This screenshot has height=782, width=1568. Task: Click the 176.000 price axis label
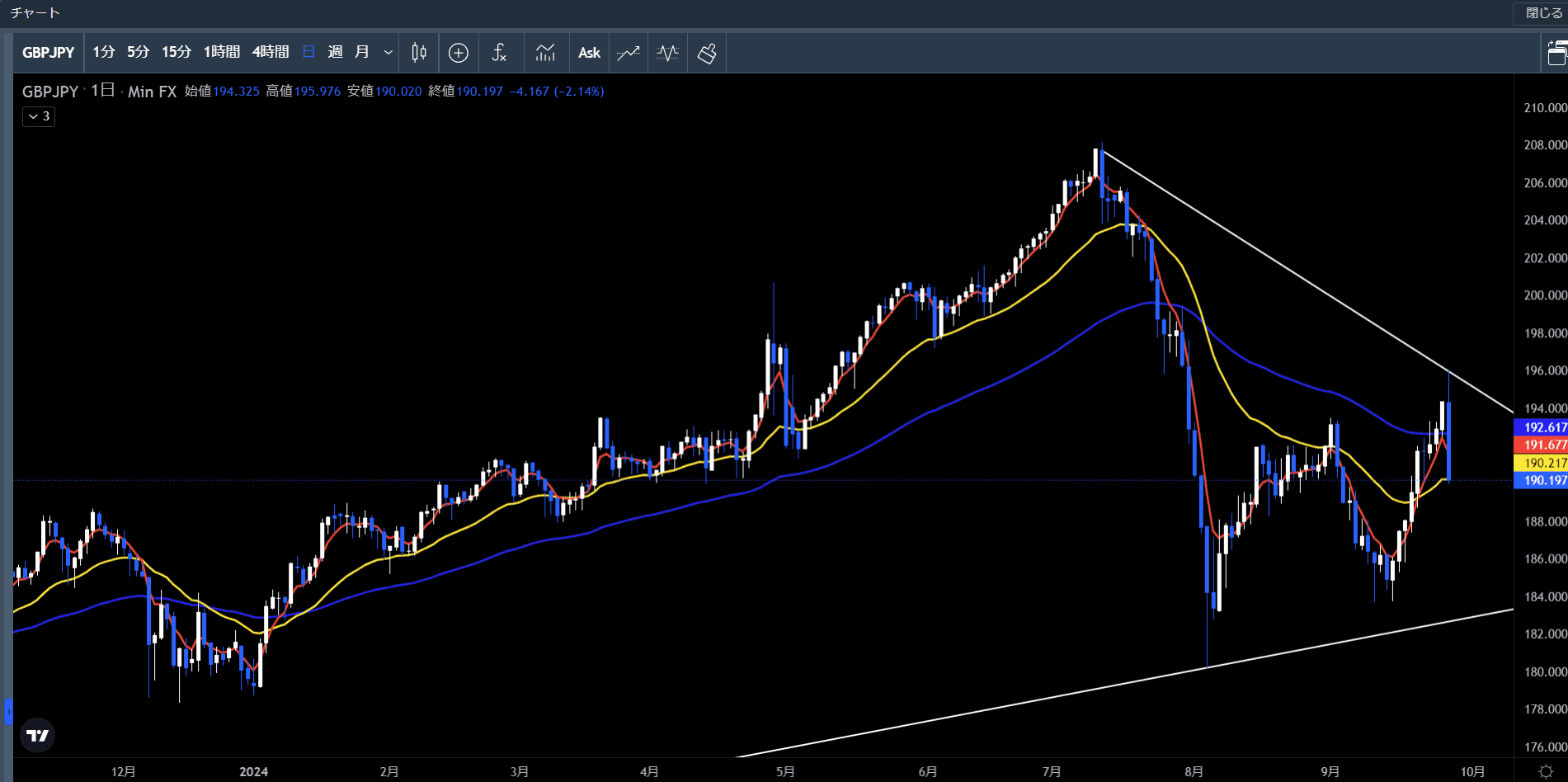point(1545,747)
